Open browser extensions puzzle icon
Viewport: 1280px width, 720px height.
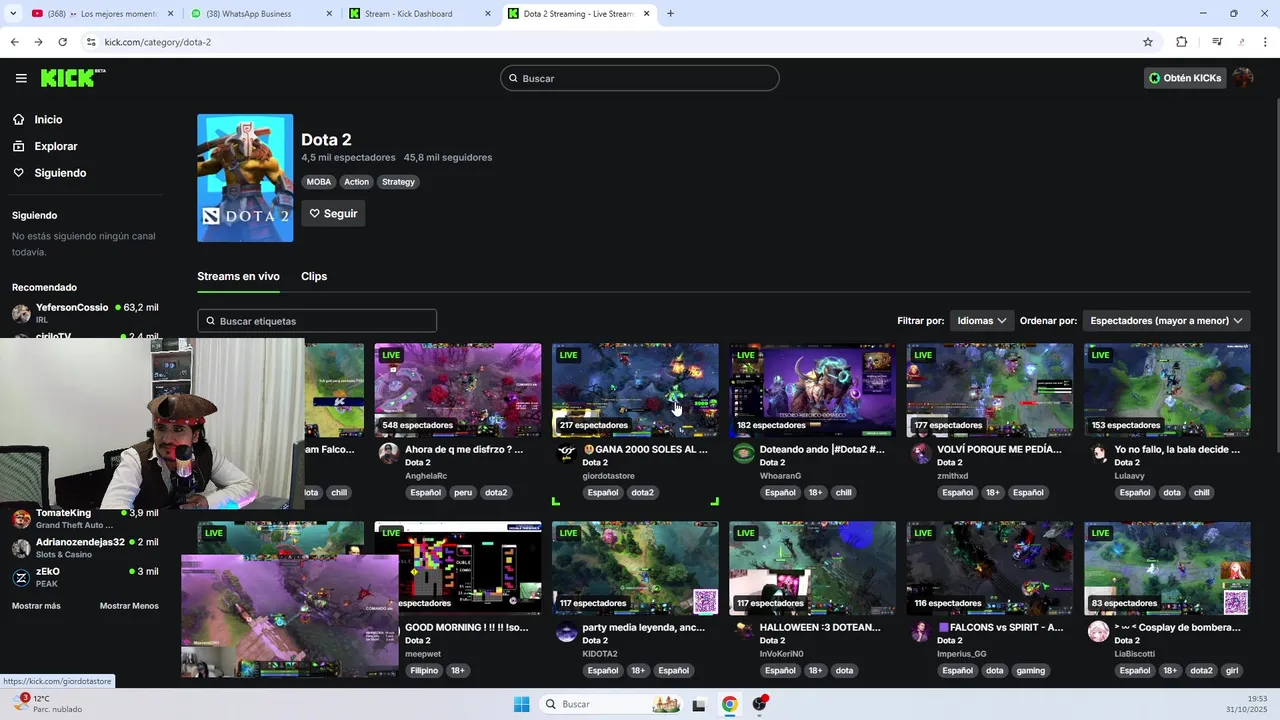1182,42
